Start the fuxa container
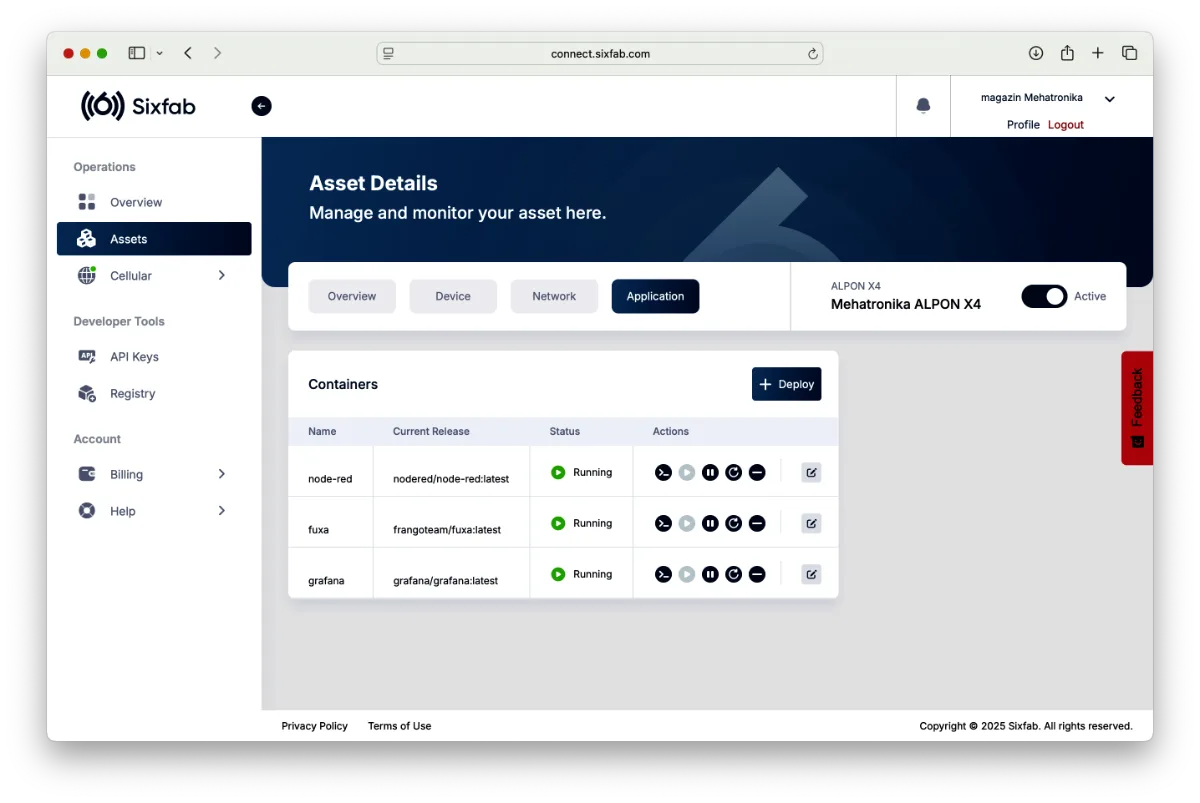This screenshot has height=803, width=1200. coord(686,523)
